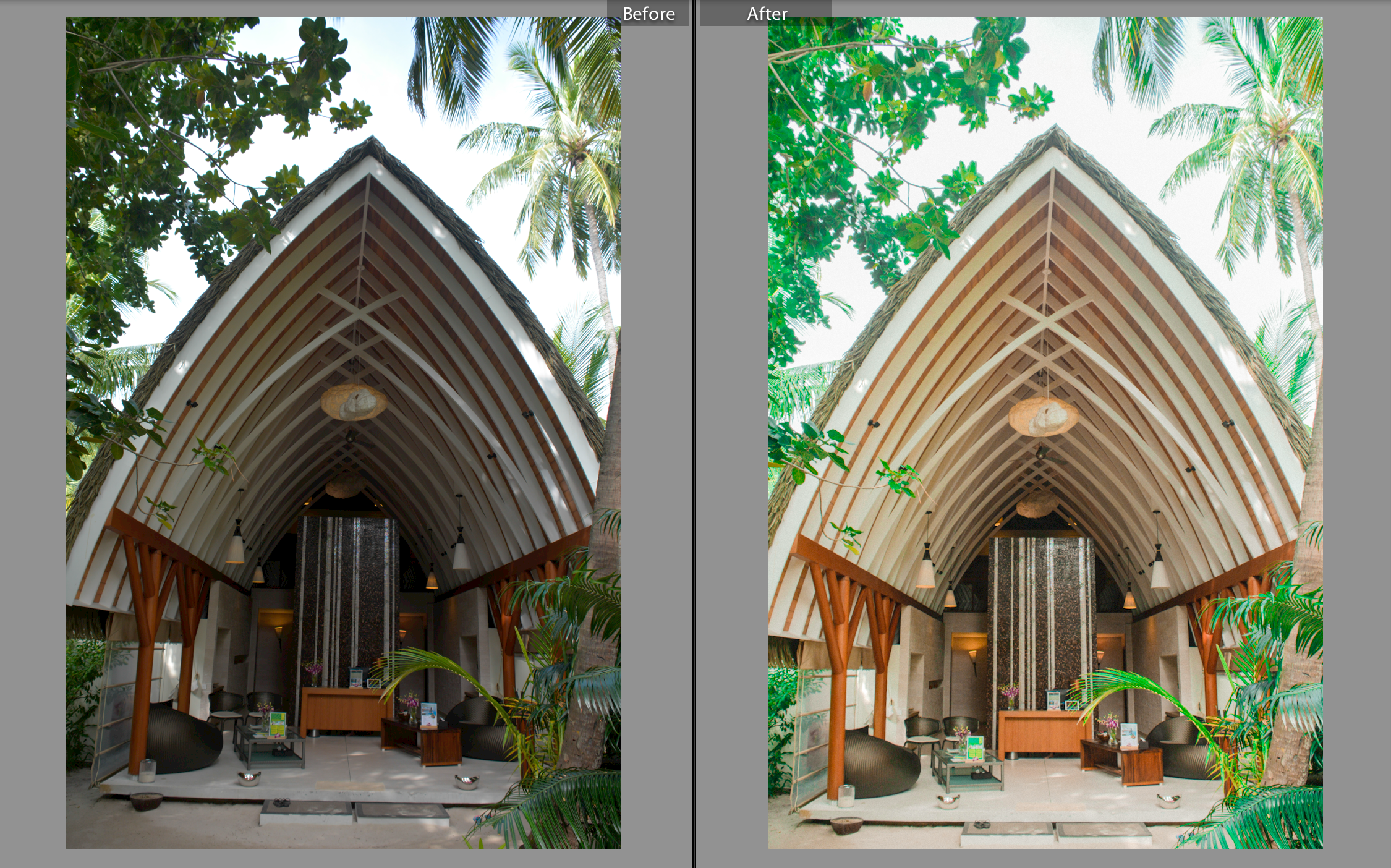1391x868 pixels.
Task: Click the wooden reception desk in Before photo
Action: tap(342, 710)
